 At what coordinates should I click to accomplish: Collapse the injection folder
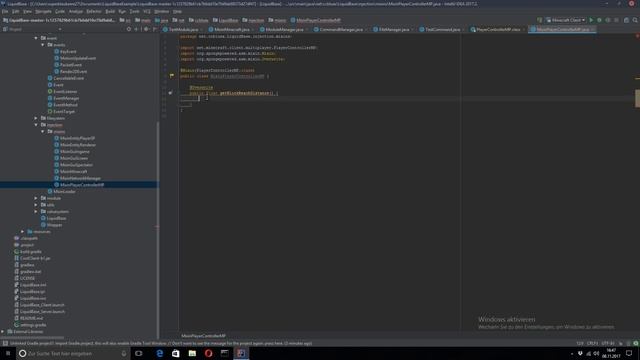click(36, 125)
